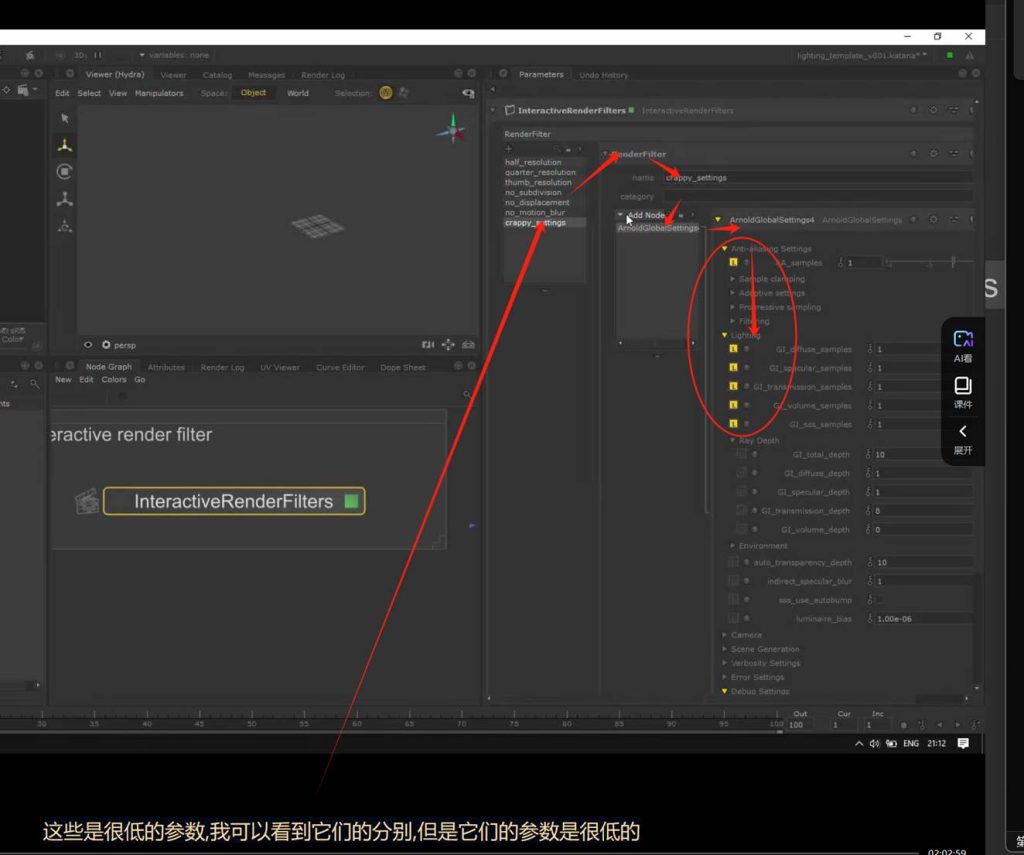Toggle the sss_use_autobump checkbox
The width and height of the screenshot is (1024, 855).
point(879,600)
